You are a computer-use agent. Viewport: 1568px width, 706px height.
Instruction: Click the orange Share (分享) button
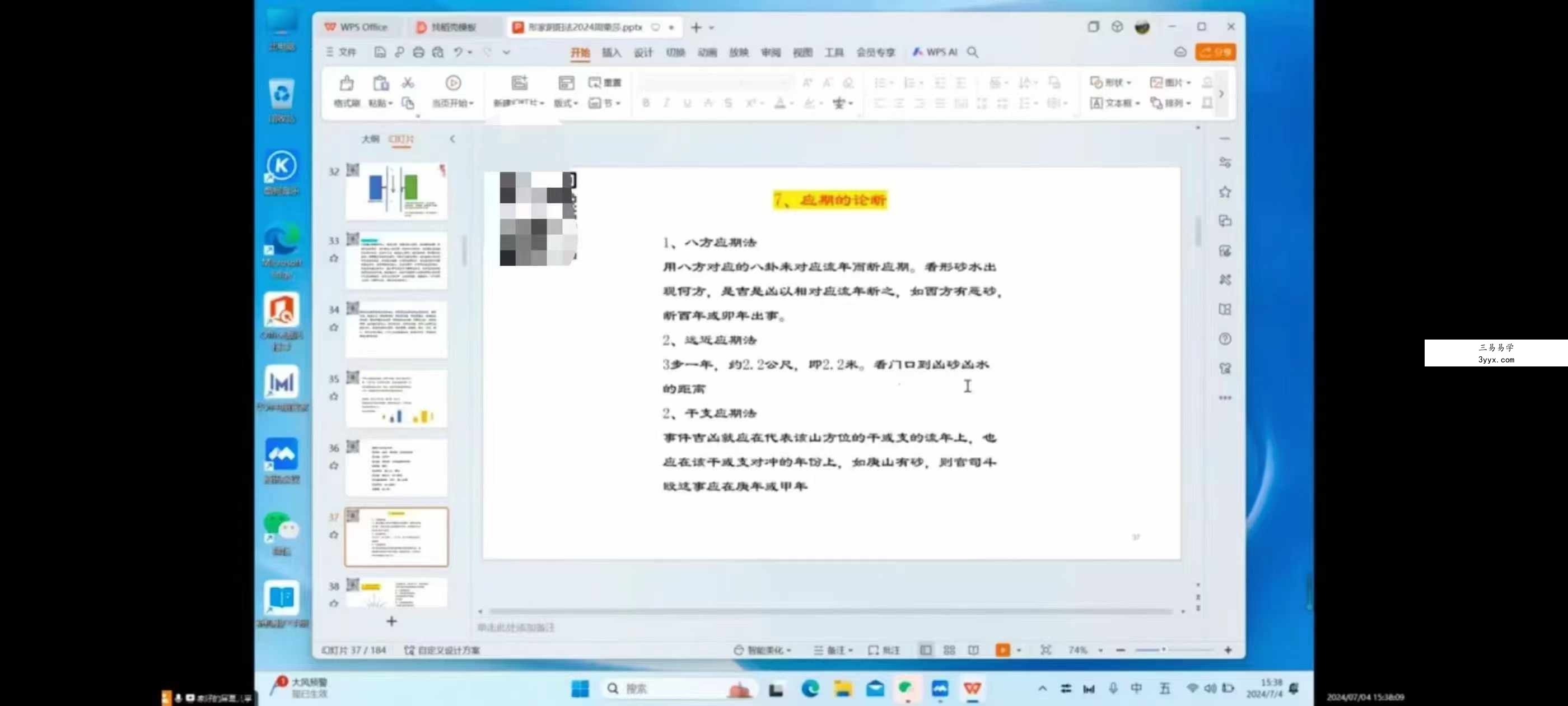1215,52
